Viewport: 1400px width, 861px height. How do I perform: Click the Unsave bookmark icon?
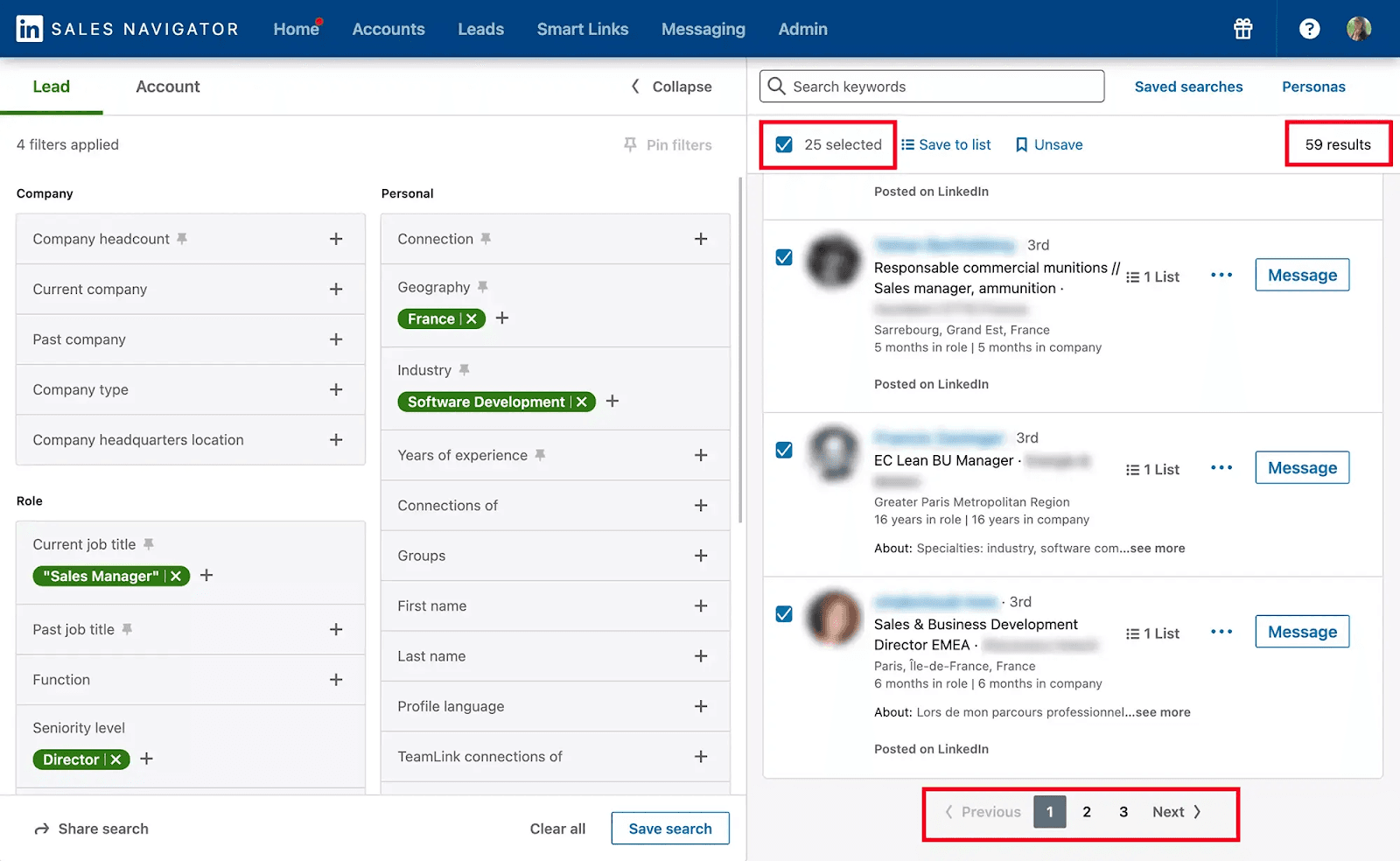pos(1021,144)
